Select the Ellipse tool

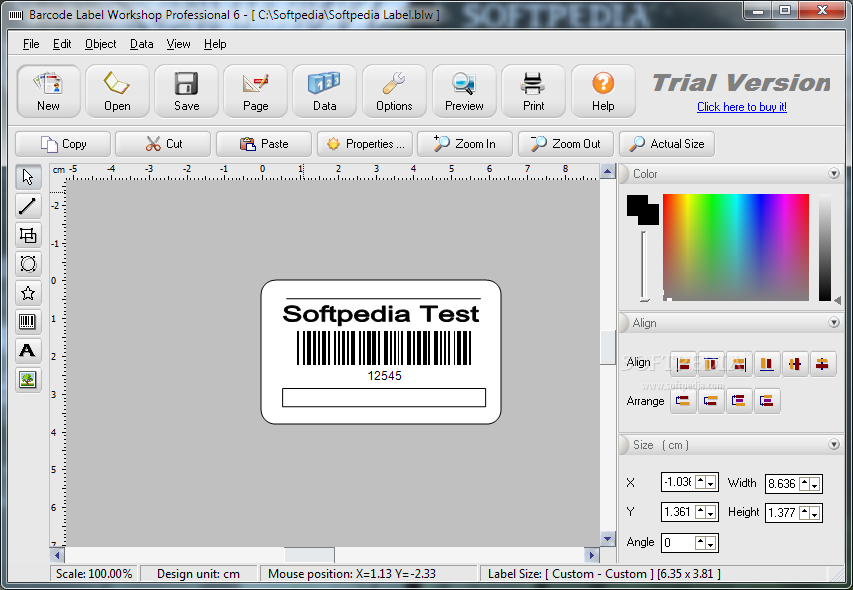28,263
